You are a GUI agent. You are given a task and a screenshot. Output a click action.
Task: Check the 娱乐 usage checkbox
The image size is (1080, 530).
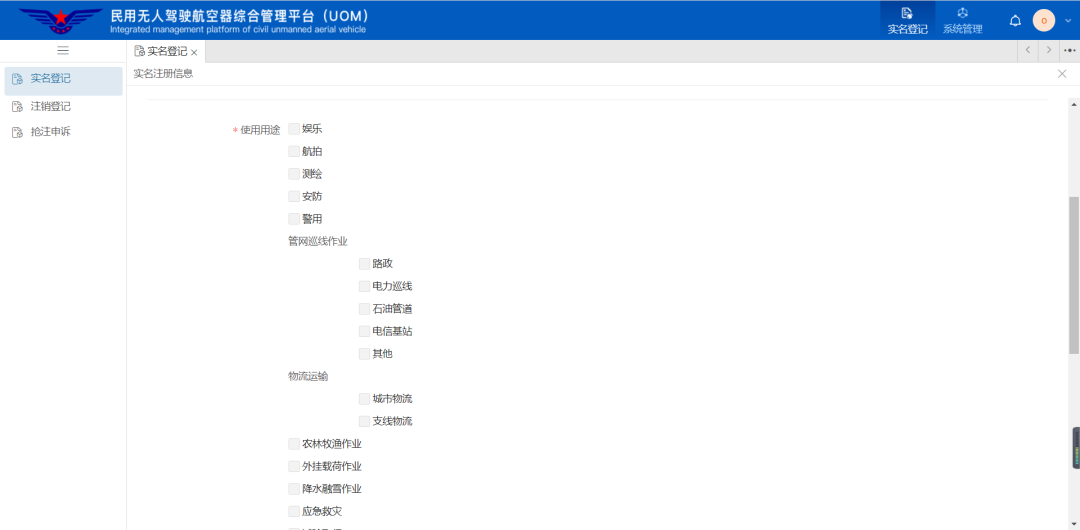(x=294, y=129)
